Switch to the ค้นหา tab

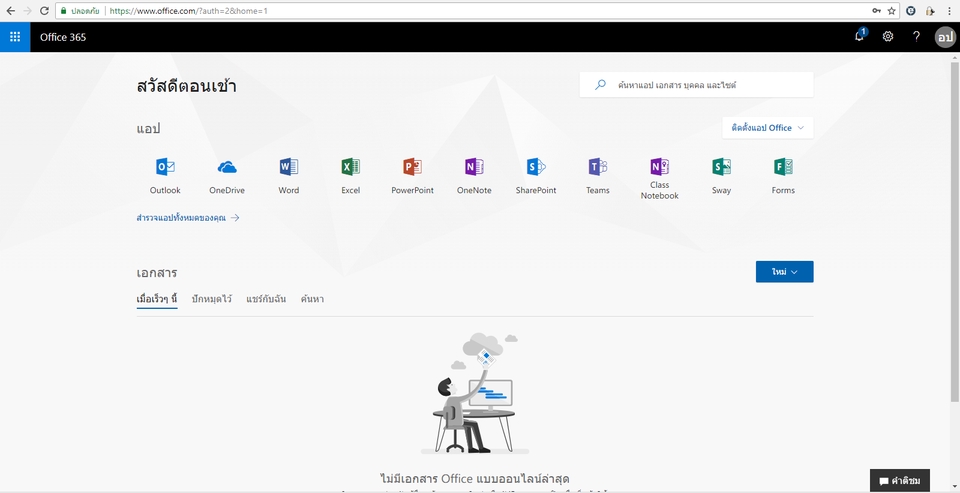coord(312,299)
